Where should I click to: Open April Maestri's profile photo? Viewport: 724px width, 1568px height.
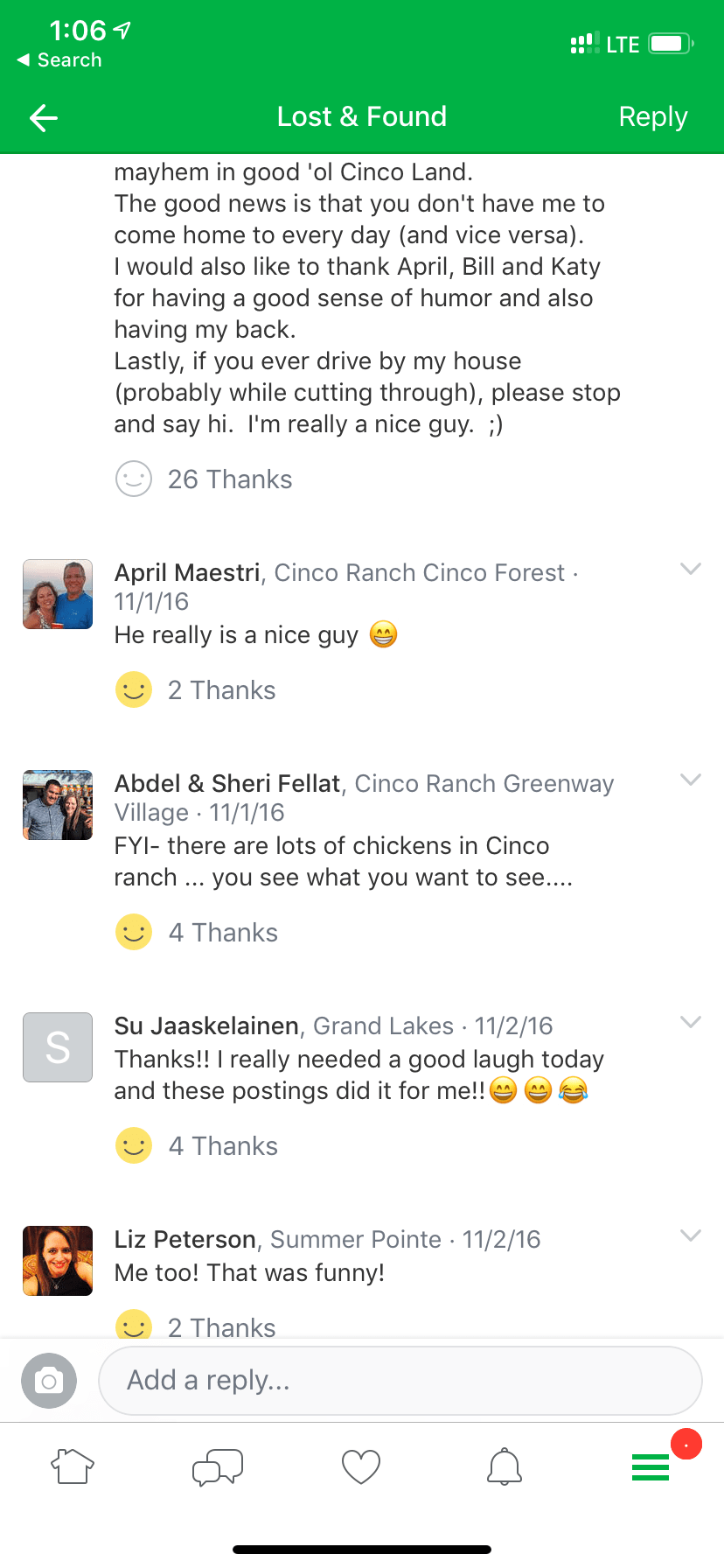[x=58, y=595]
